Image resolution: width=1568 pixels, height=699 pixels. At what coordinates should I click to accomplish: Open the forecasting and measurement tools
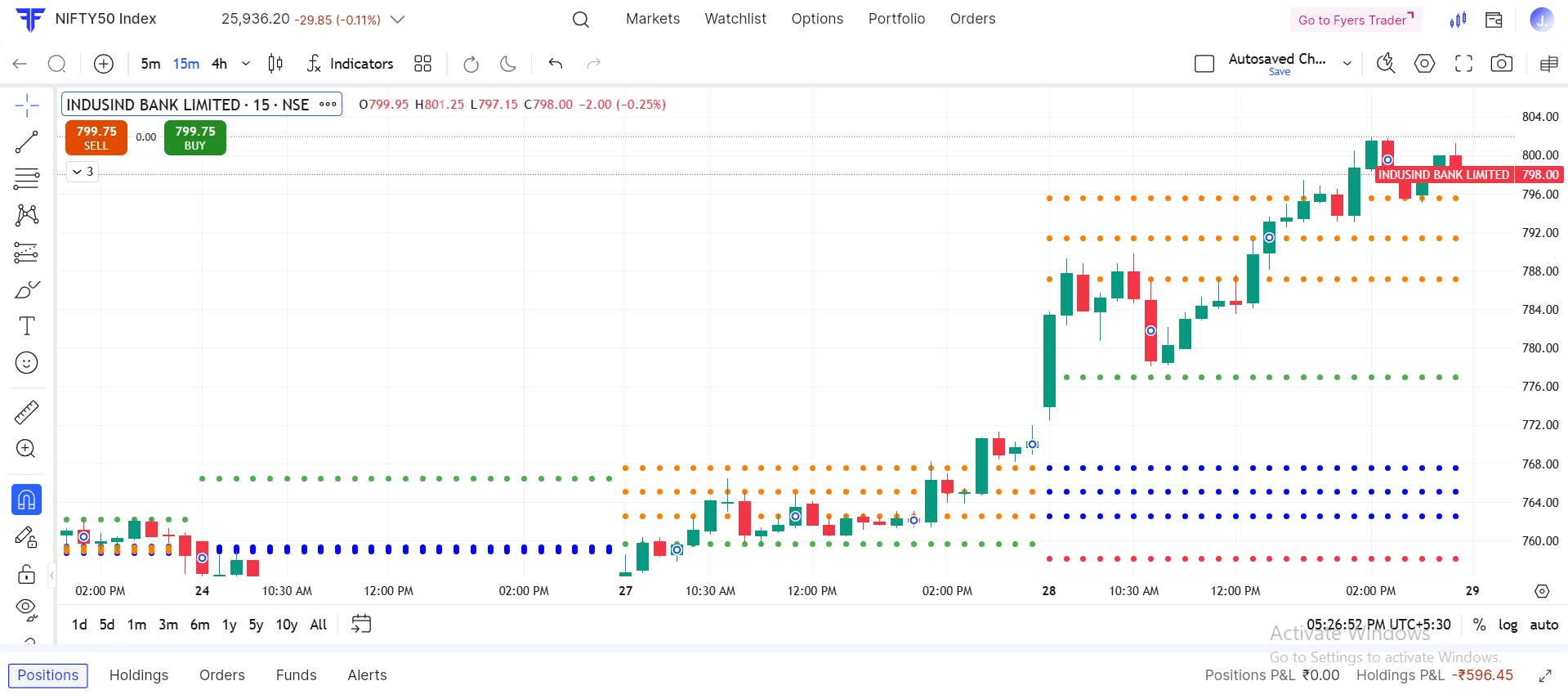tap(27, 253)
